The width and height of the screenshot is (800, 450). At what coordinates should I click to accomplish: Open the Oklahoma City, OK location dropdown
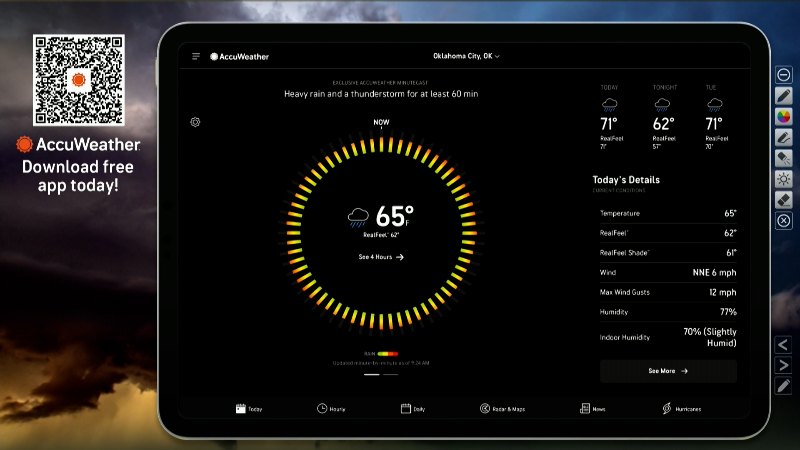click(466, 56)
